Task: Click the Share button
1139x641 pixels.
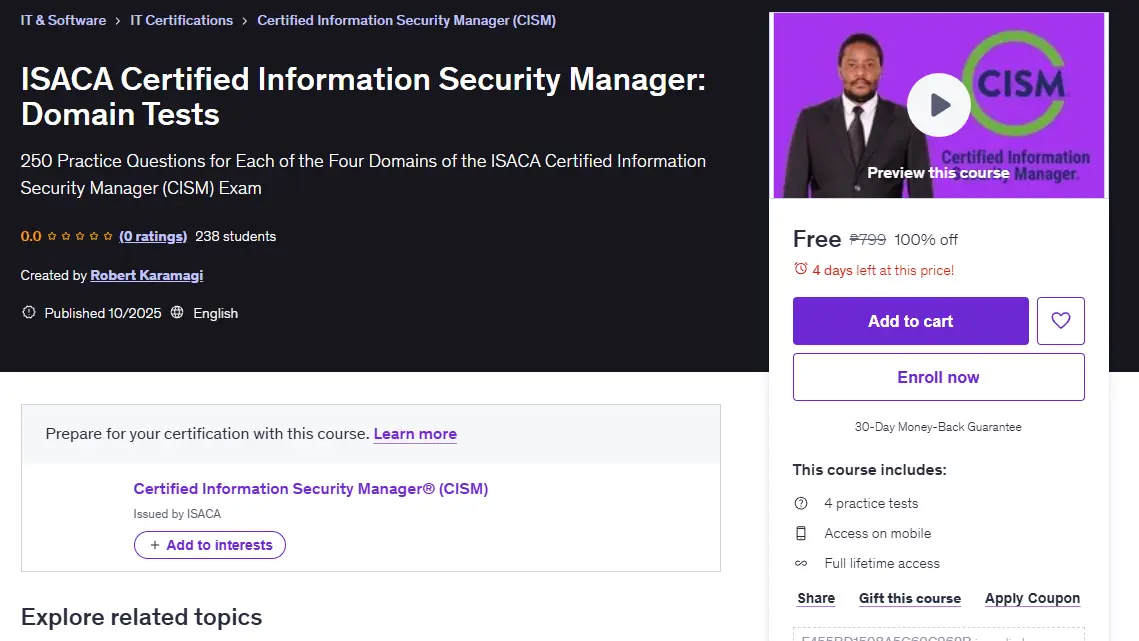Action: point(816,598)
